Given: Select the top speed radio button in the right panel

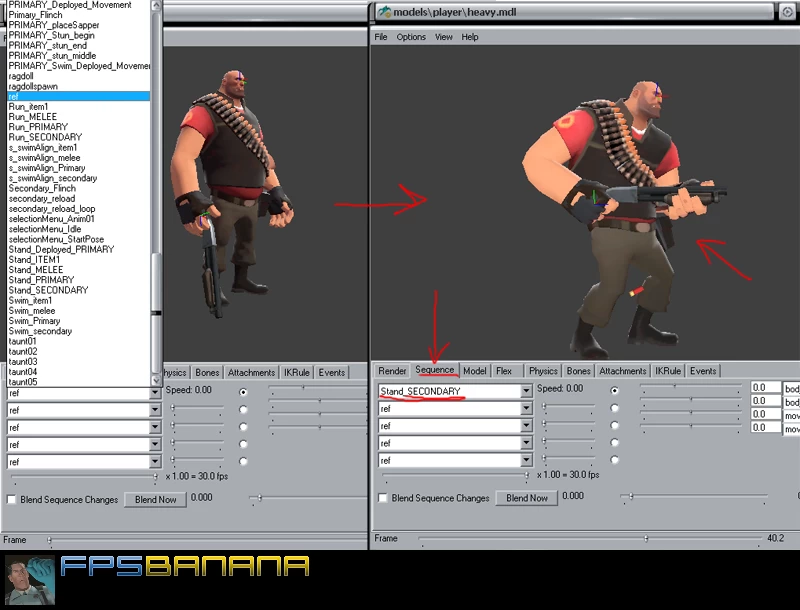Looking at the screenshot, I should point(613,390).
